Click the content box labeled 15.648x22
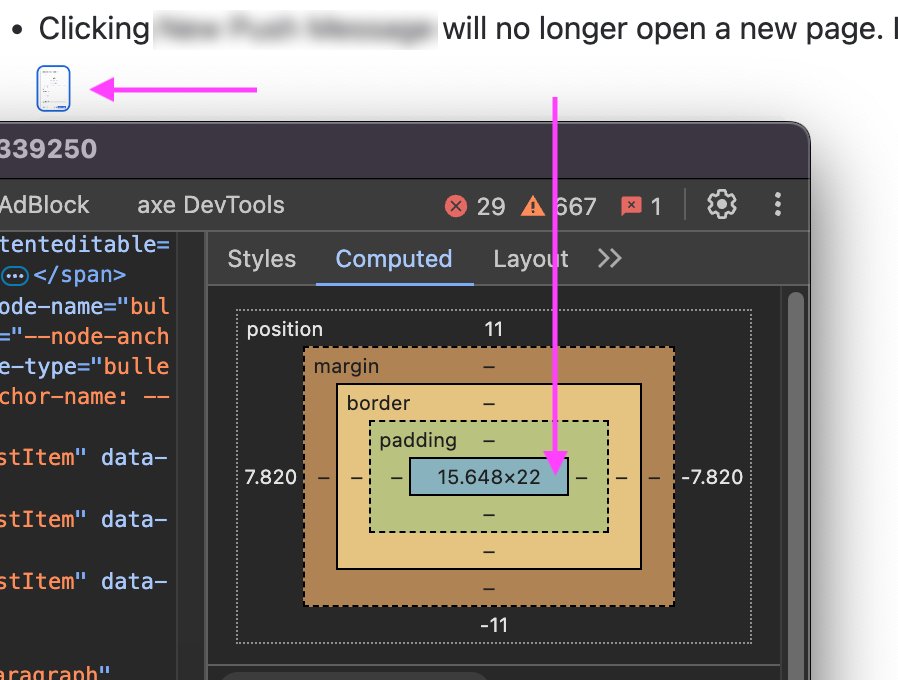This screenshot has width=898, height=680. tap(488, 476)
